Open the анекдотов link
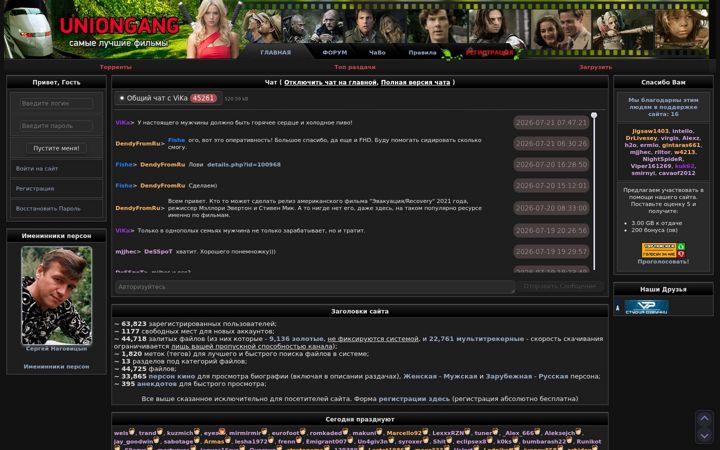The image size is (720, 450). pos(157,383)
